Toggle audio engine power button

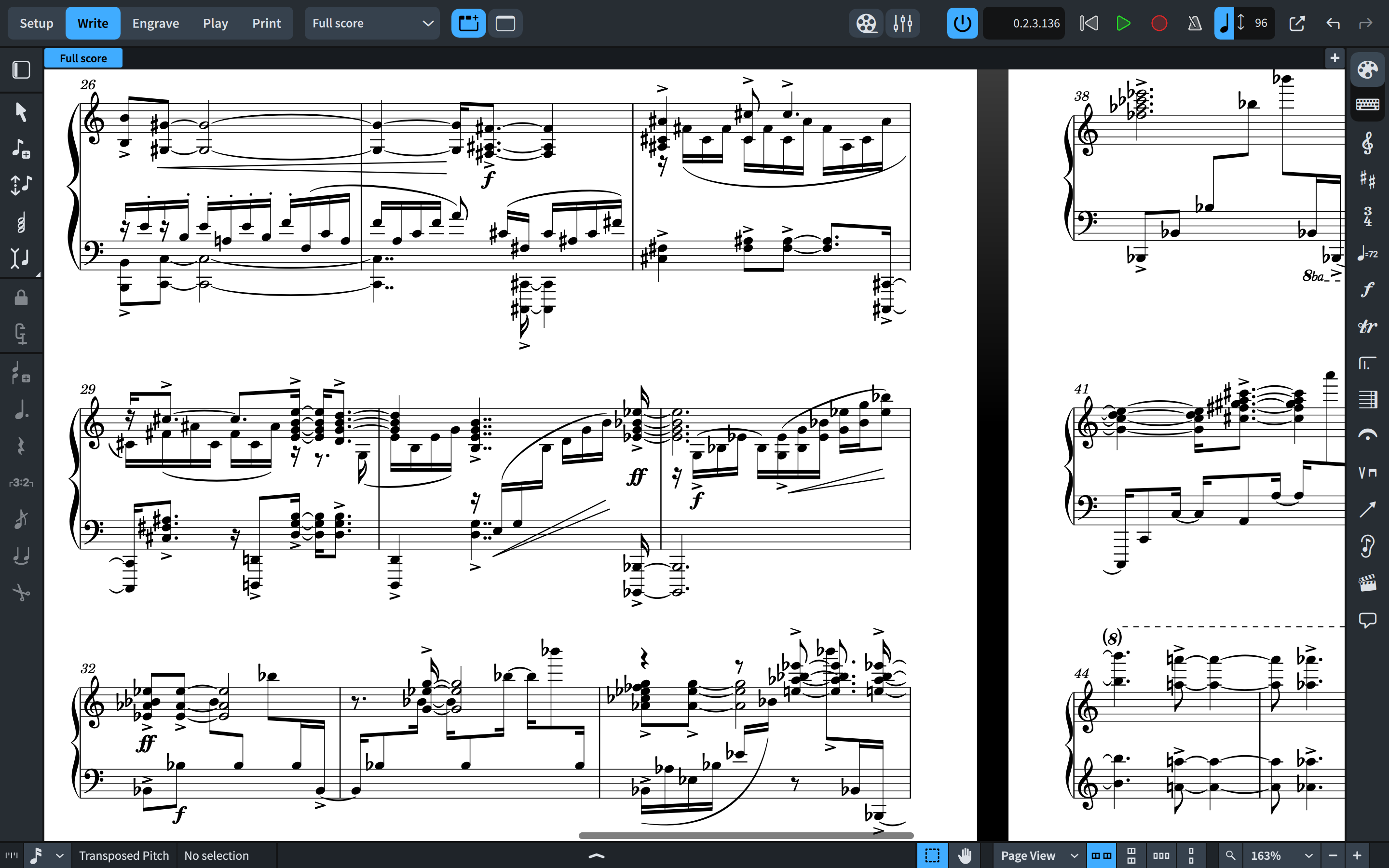coord(963,24)
